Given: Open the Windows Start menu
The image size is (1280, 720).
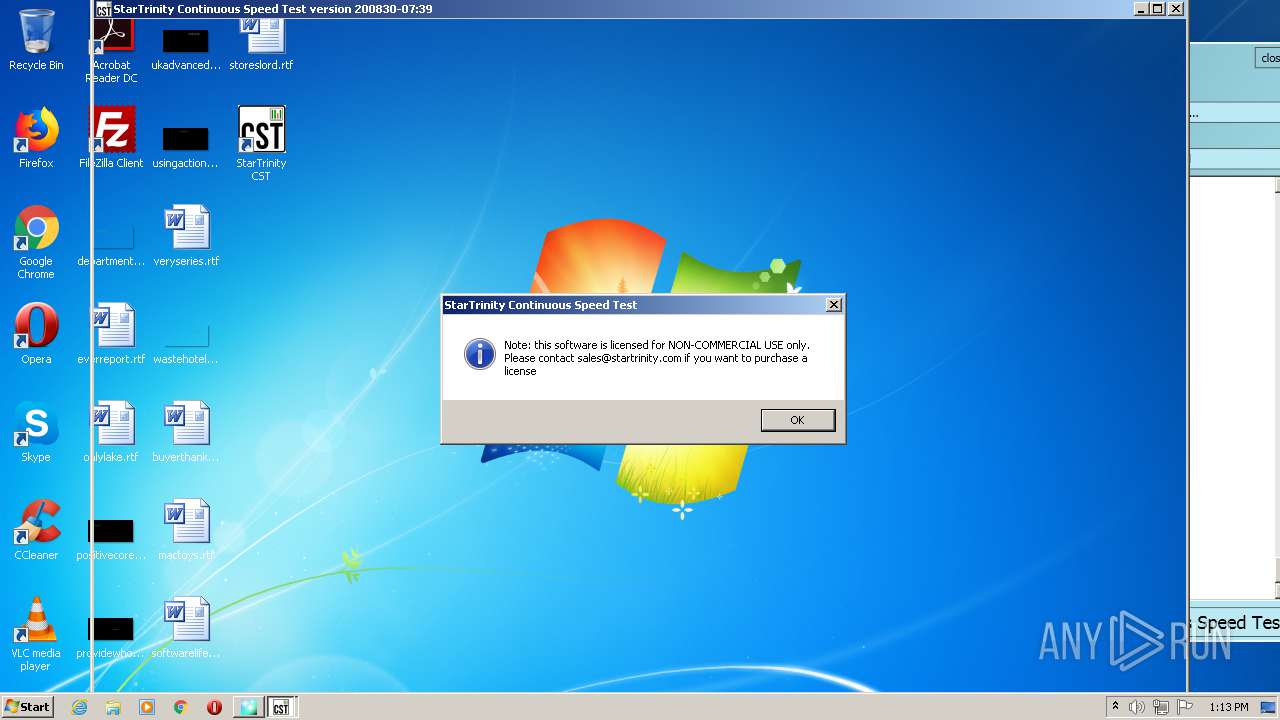Looking at the screenshot, I should (28, 707).
